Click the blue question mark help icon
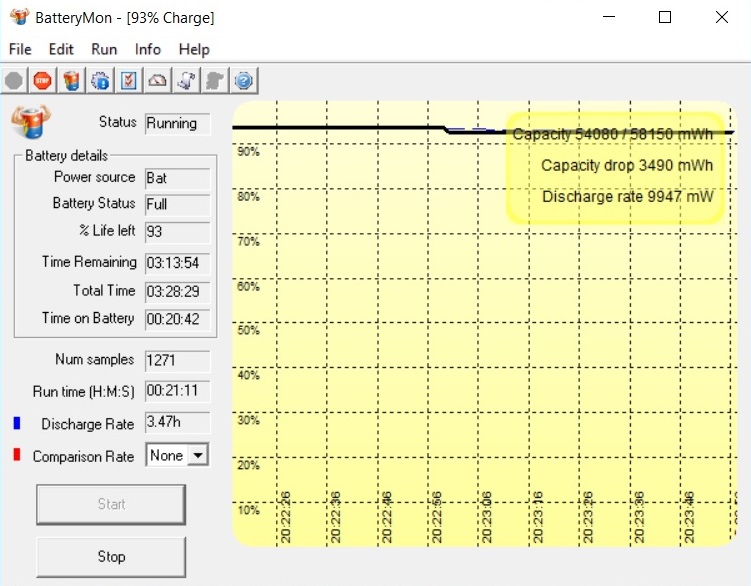 pos(244,80)
